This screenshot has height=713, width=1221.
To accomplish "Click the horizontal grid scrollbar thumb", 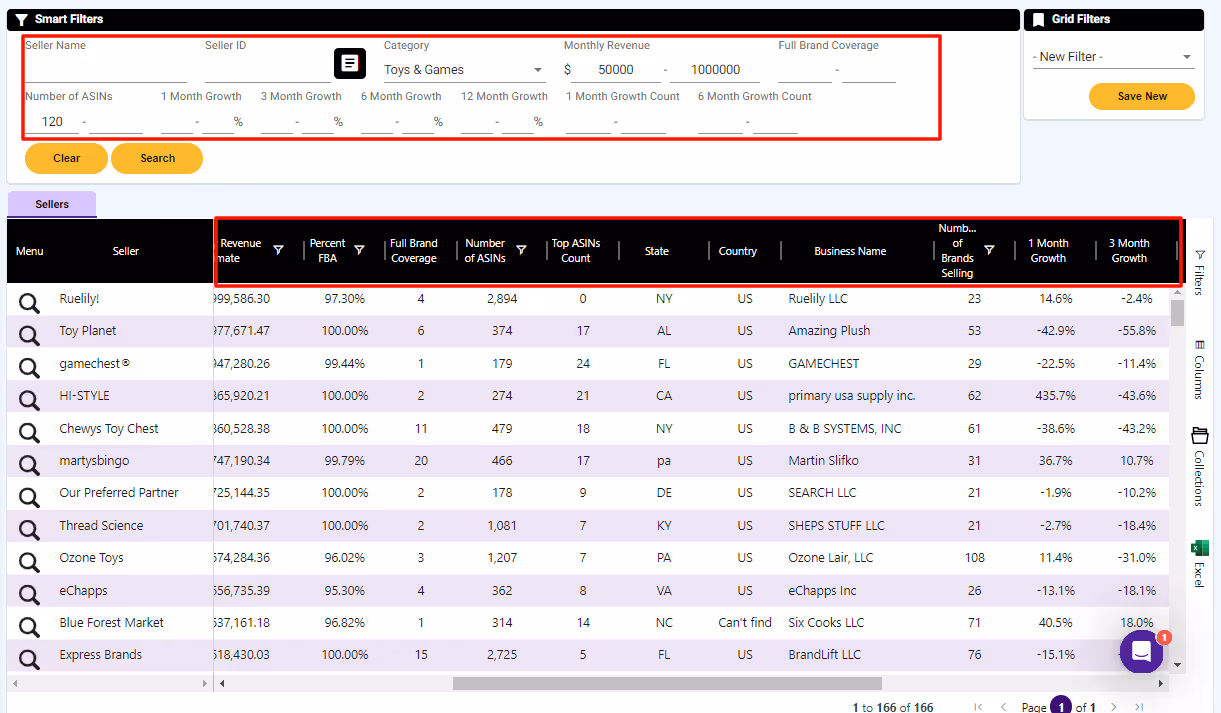I will tap(667, 683).
